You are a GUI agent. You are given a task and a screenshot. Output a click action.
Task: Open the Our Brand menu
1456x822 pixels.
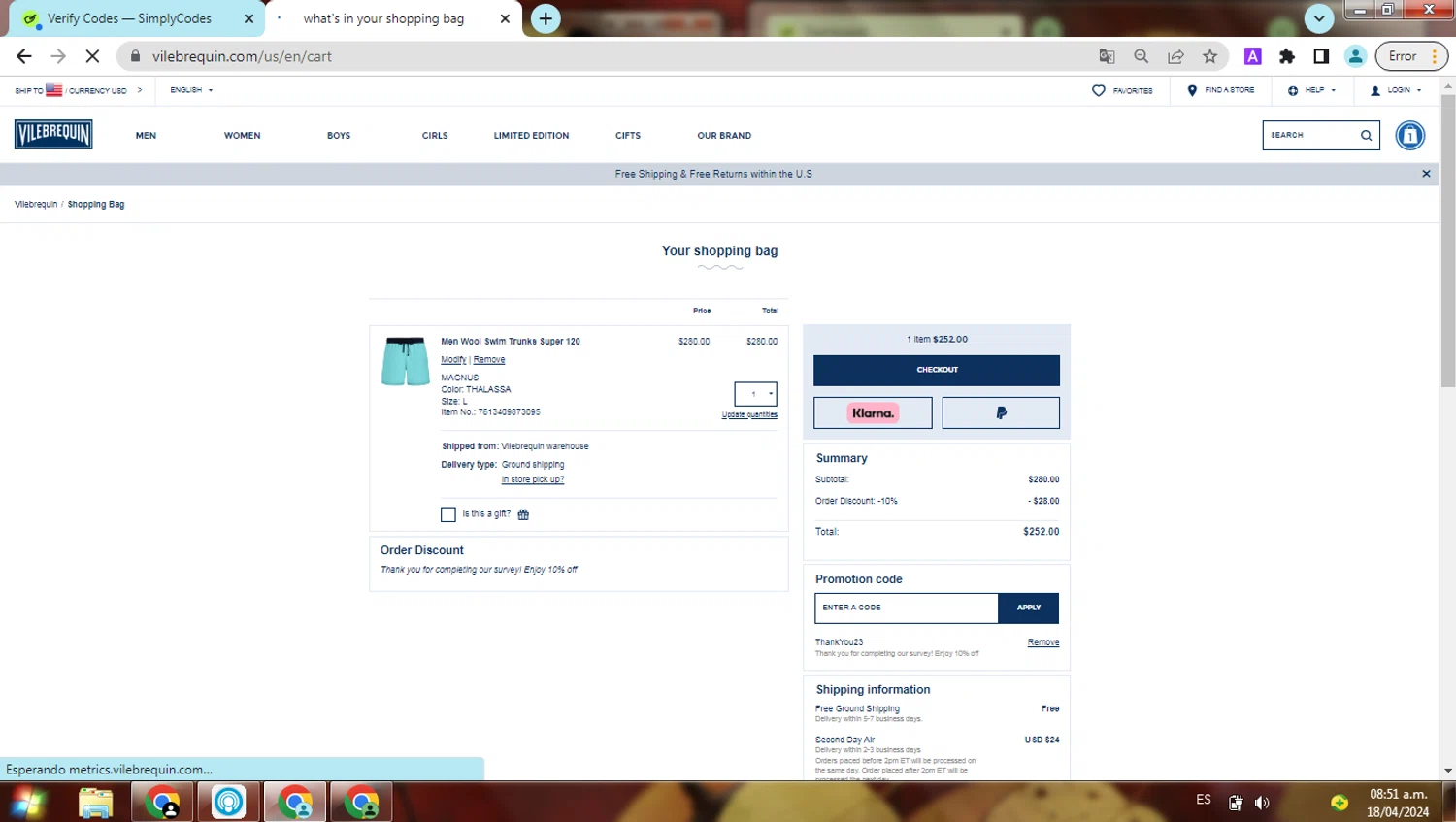click(724, 136)
